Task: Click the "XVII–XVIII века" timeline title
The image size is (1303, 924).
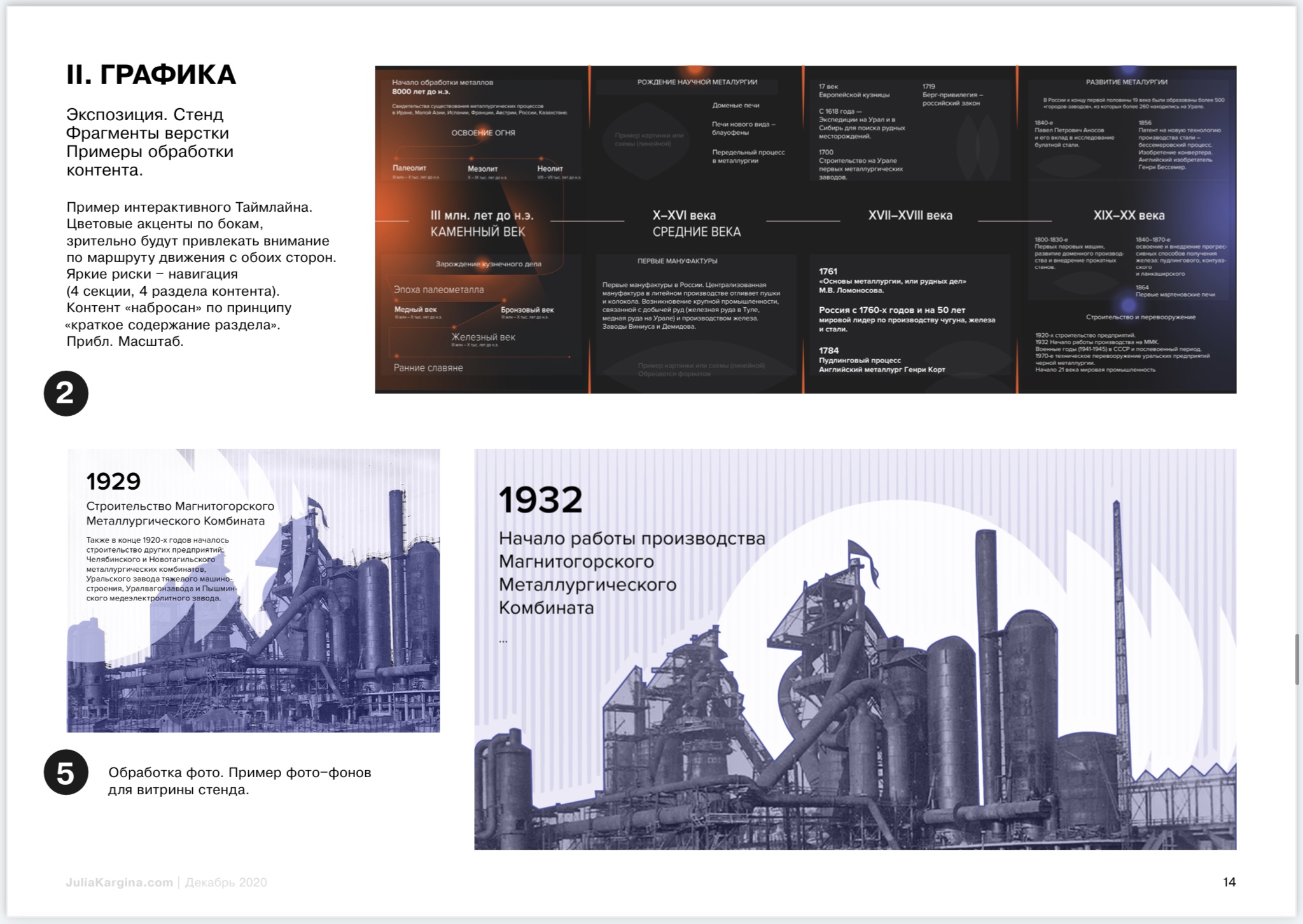Action: 910,216
